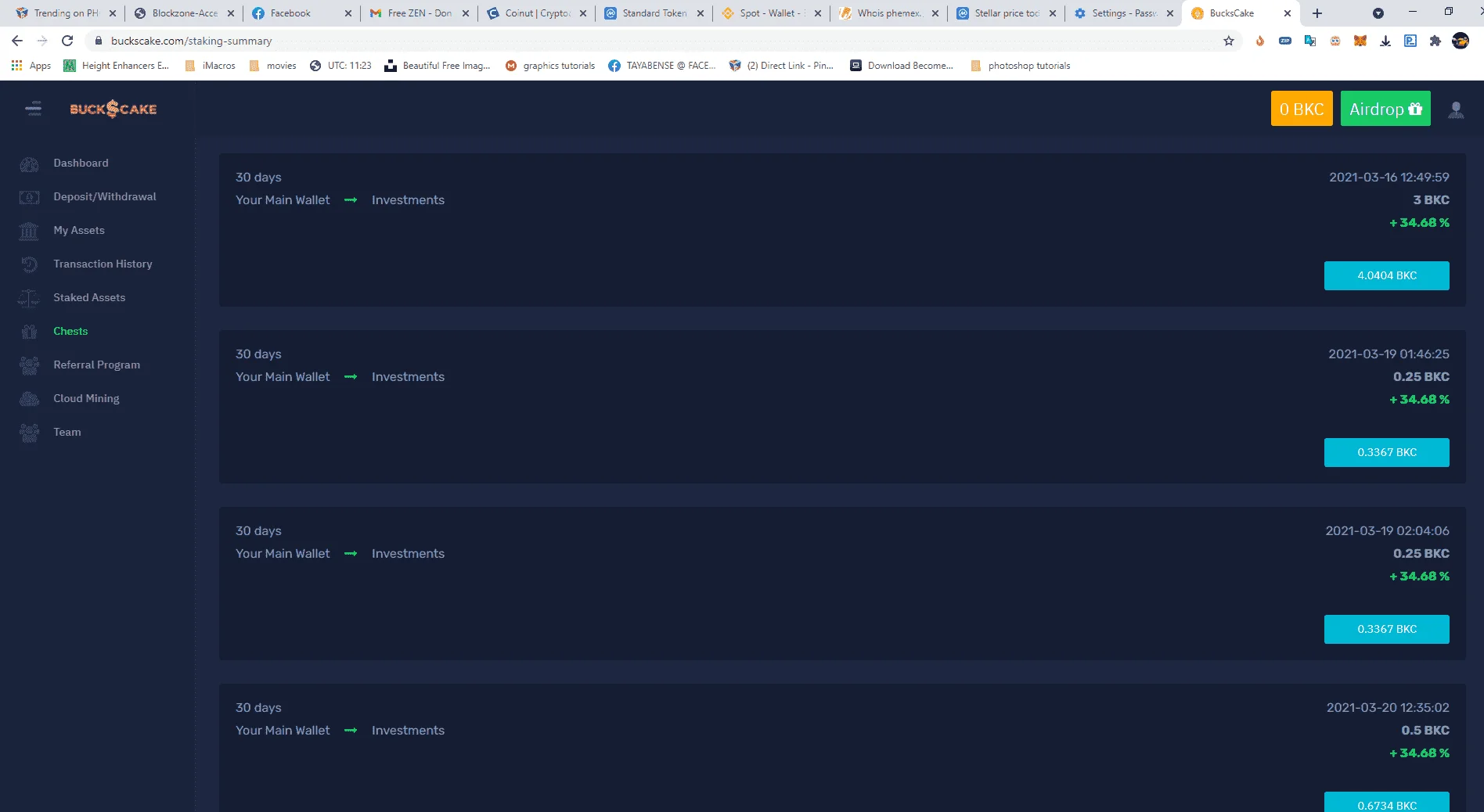Click the translate extension icon
This screenshot has width=1484, height=812.
coord(1310,41)
